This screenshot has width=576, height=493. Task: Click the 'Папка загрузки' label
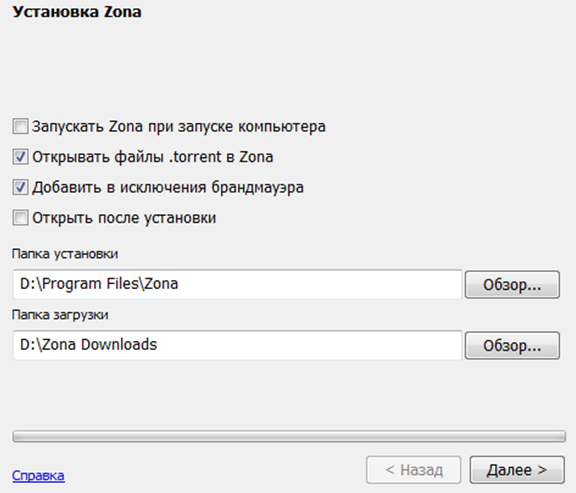coord(60,315)
